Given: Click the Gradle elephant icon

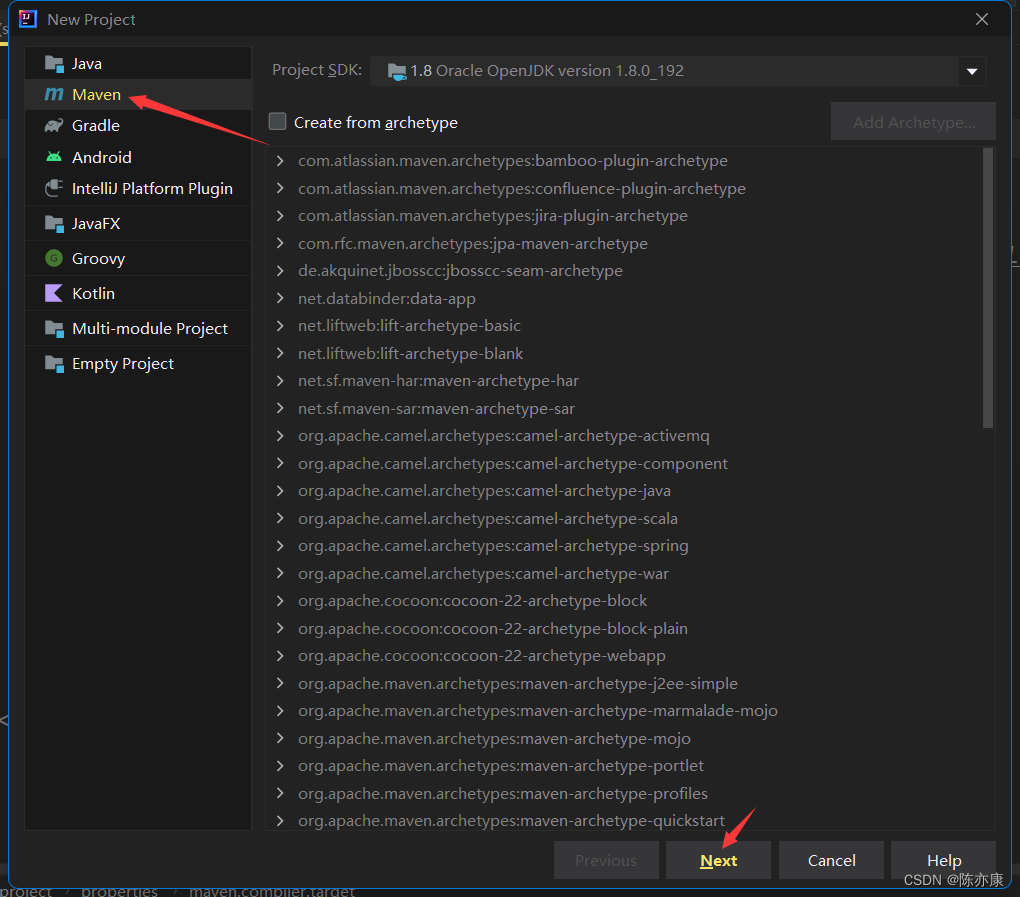Looking at the screenshot, I should [54, 126].
